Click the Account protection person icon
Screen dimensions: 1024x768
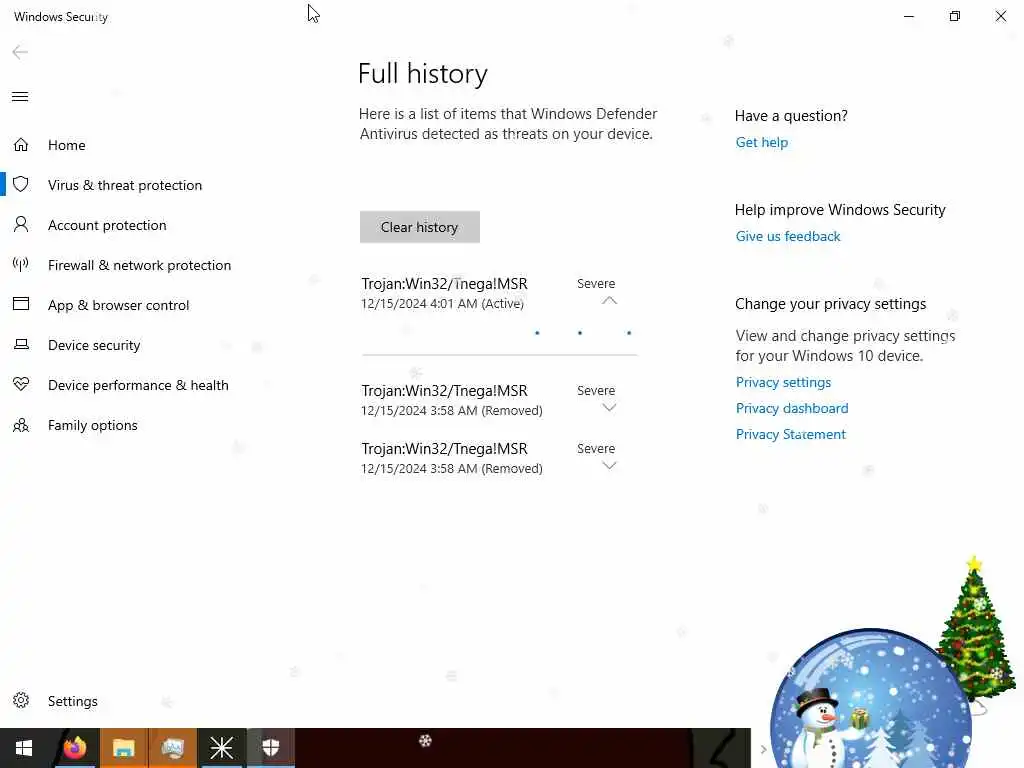point(21,225)
